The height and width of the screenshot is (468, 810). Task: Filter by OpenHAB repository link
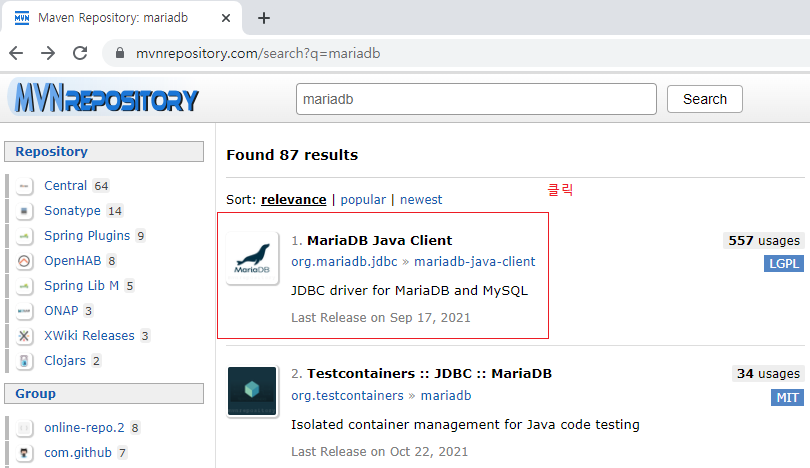pos(72,260)
